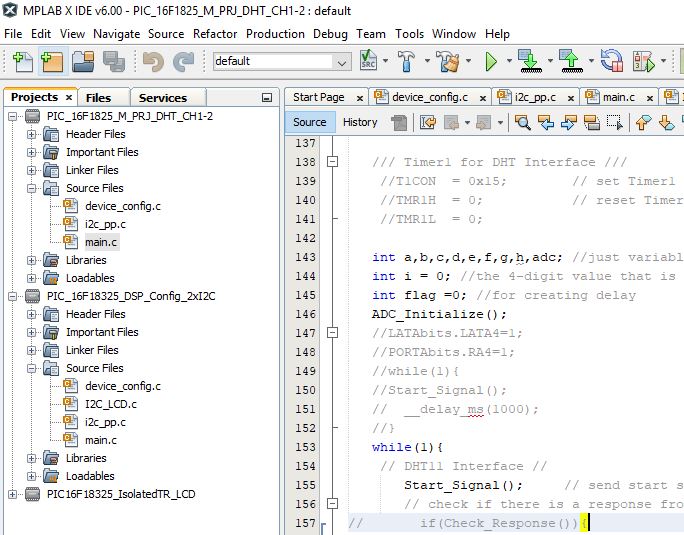
Task: Select the Source view button
Action: pyautogui.click(x=310, y=122)
